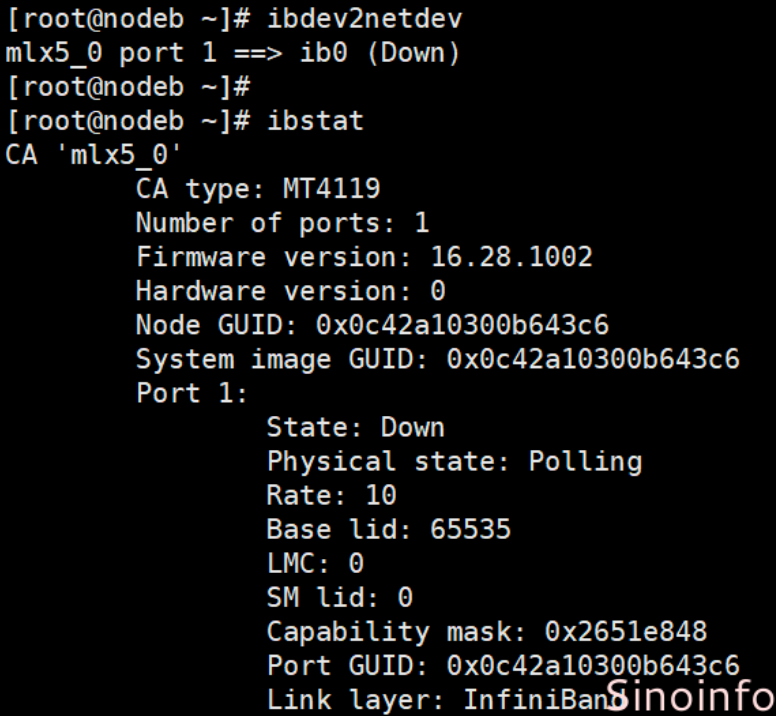Click the 'Hardware version: 0' line
This screenshot has width=776, height=716.
click(290, 291)
